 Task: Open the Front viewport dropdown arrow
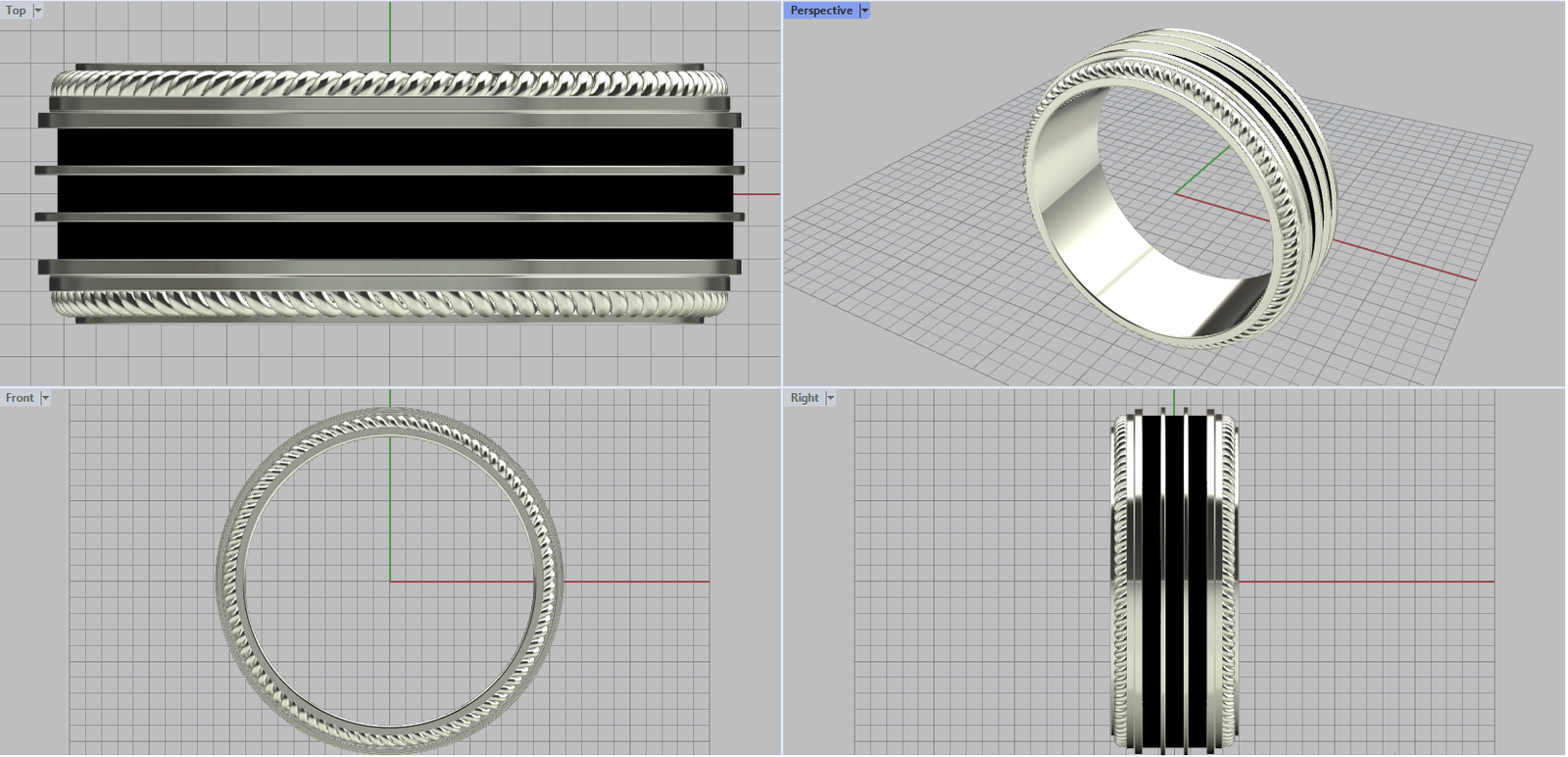point(45,398)
